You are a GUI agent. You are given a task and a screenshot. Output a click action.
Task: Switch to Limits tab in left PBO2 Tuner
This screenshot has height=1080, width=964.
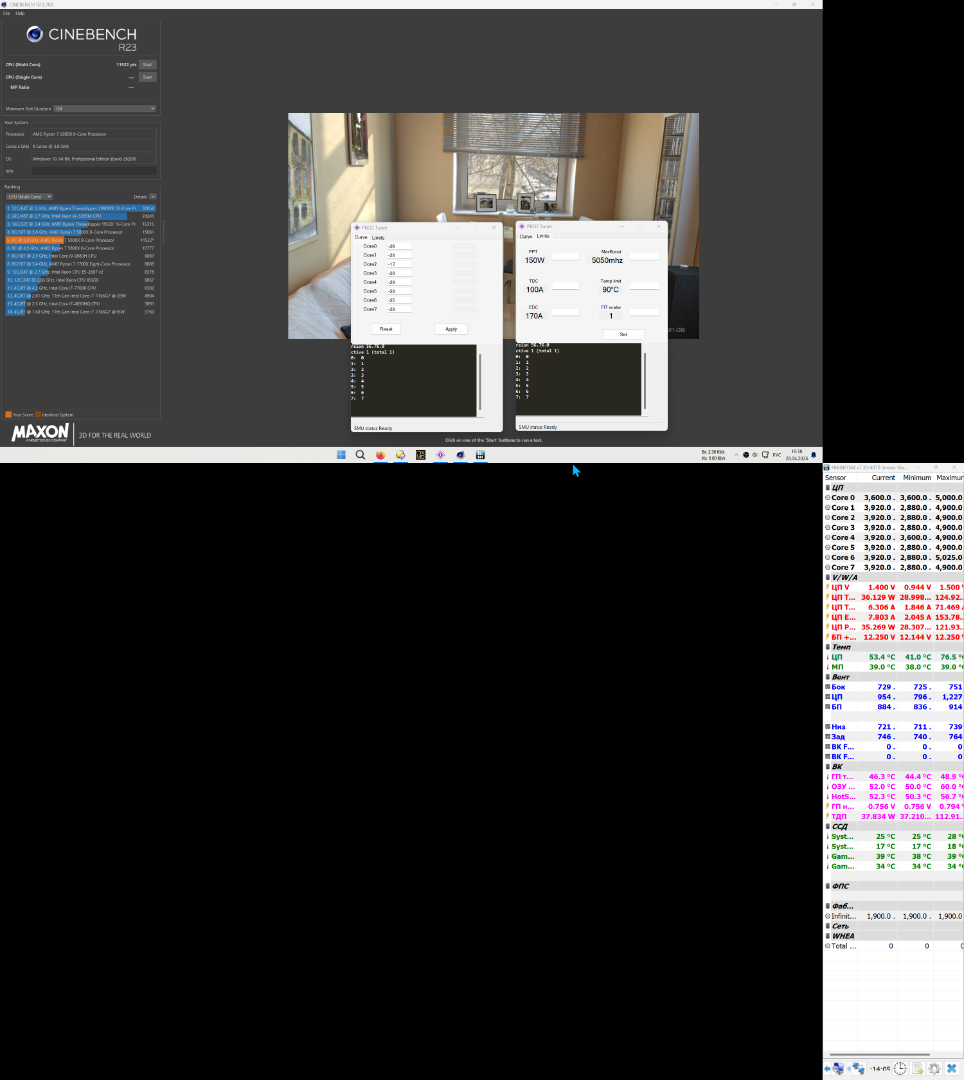point(378,237)
